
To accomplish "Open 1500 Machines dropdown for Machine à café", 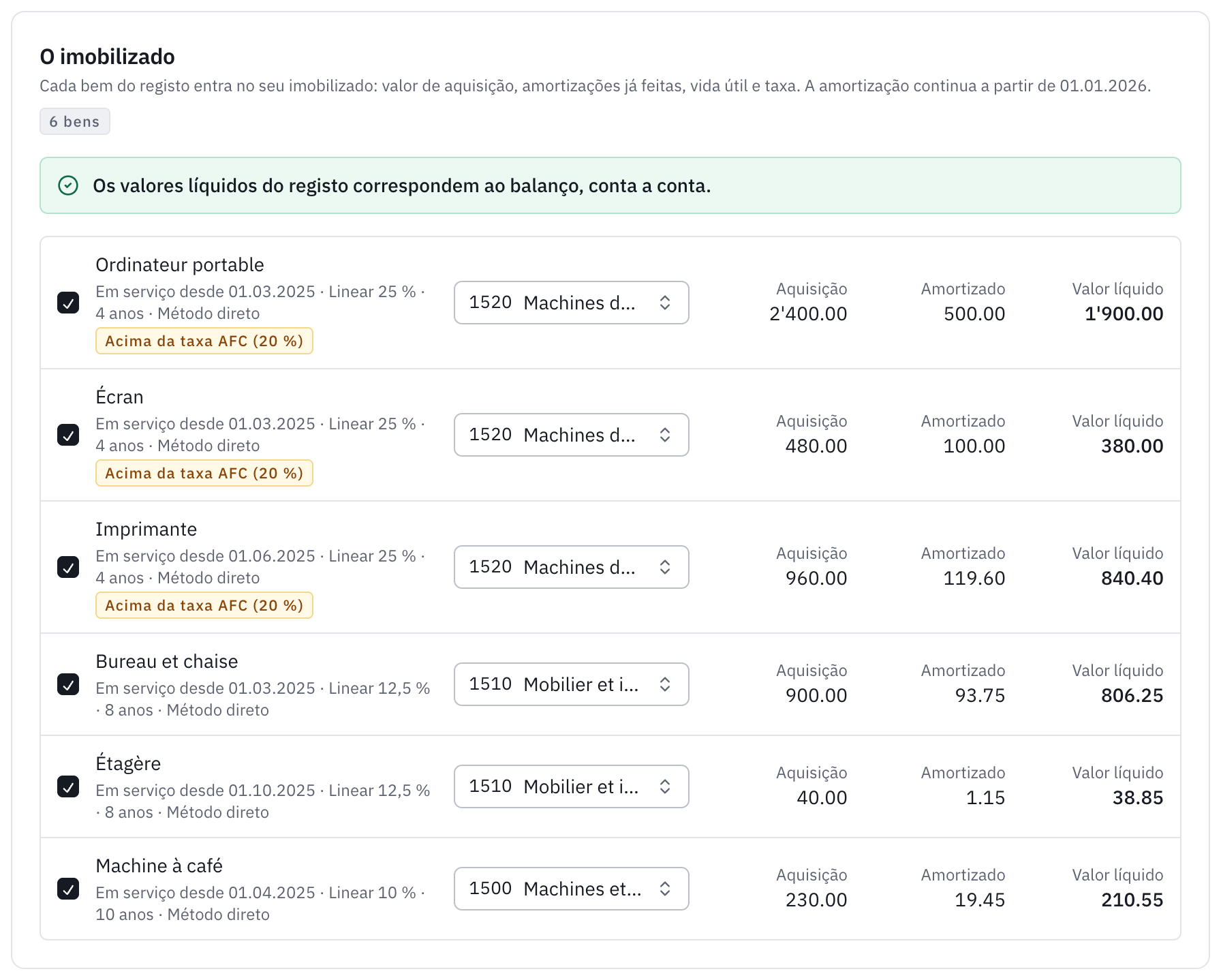I will tap(572, 889).
